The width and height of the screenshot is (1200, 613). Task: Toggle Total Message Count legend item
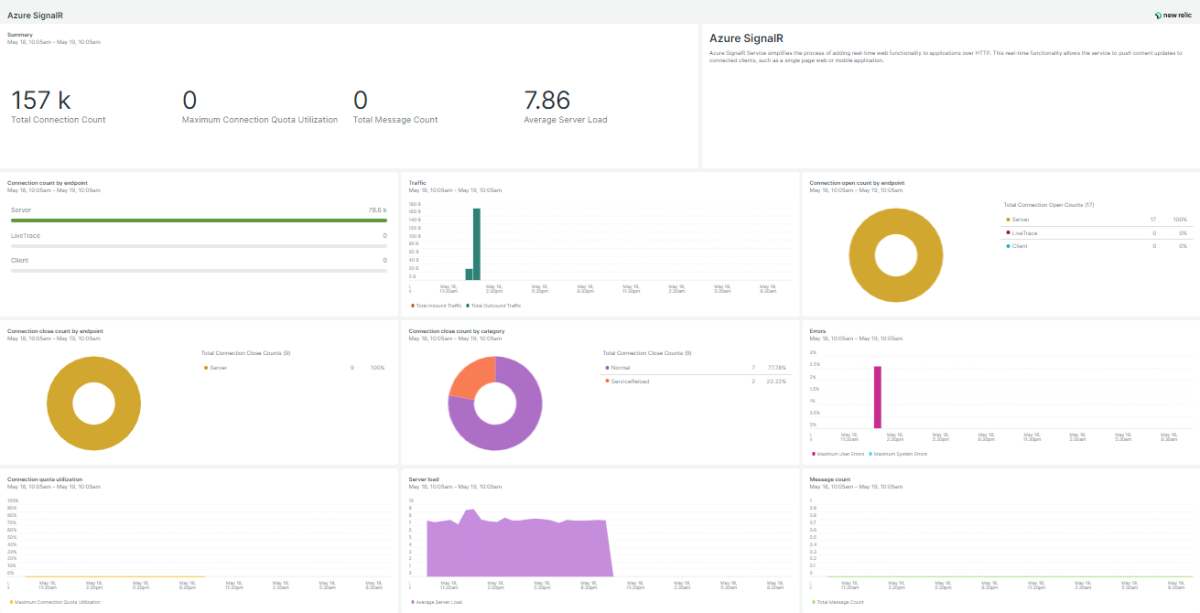(840, 602)
